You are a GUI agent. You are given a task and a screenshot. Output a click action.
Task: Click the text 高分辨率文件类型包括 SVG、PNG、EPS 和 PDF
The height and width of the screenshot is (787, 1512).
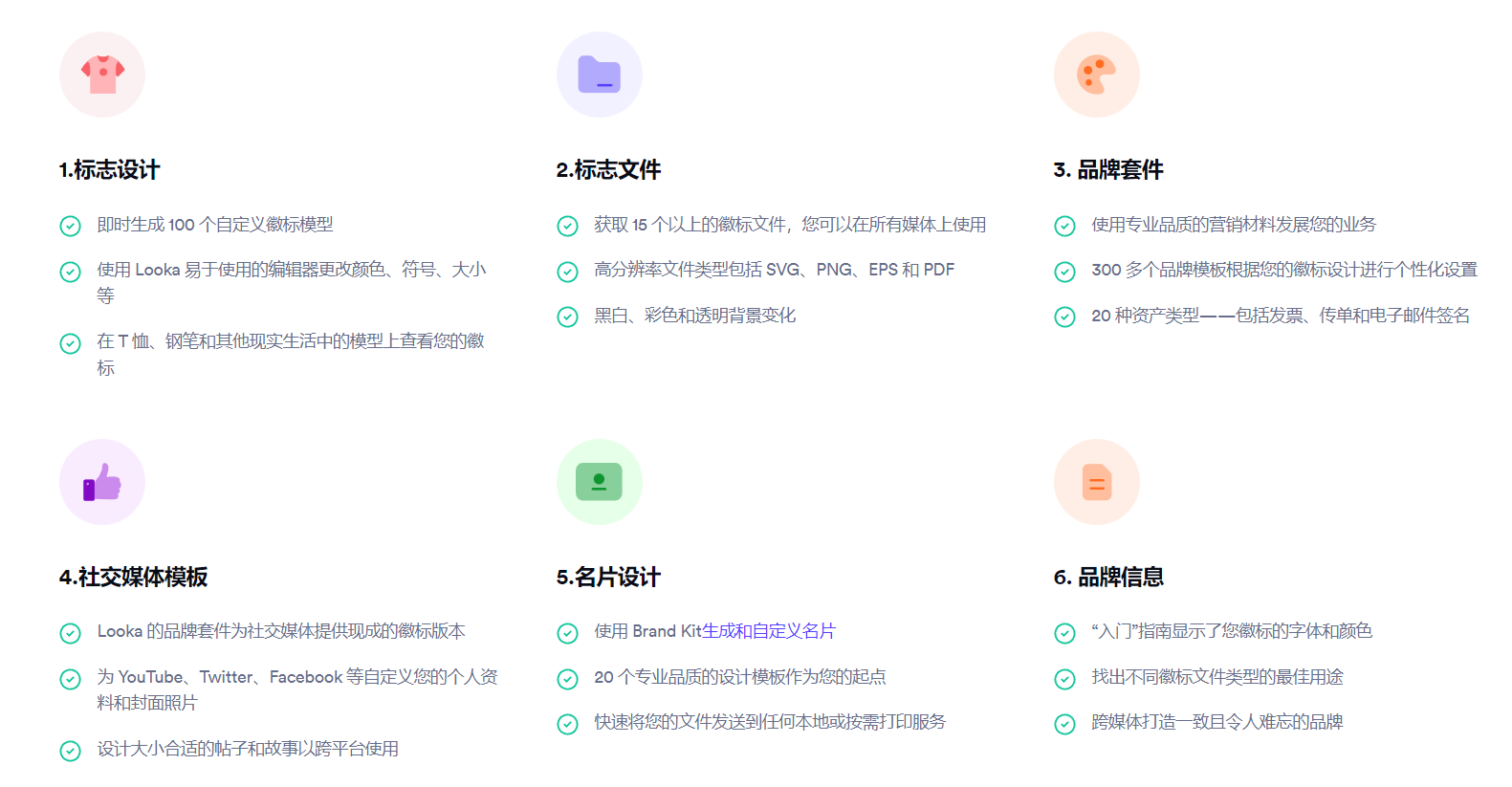[774, 270]
